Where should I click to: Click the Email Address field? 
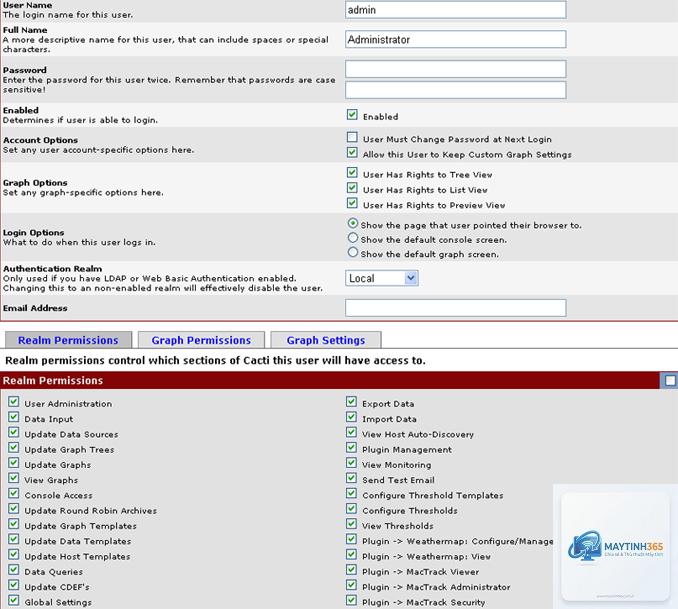455,308
